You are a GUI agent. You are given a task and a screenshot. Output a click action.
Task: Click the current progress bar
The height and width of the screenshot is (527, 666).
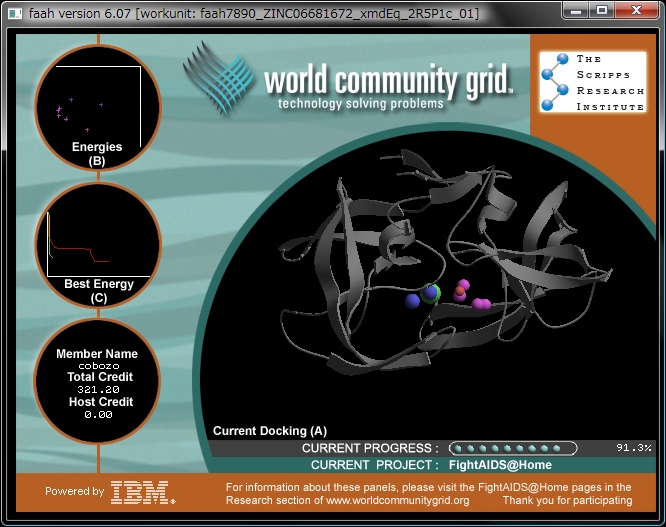(x=513, y=448)
